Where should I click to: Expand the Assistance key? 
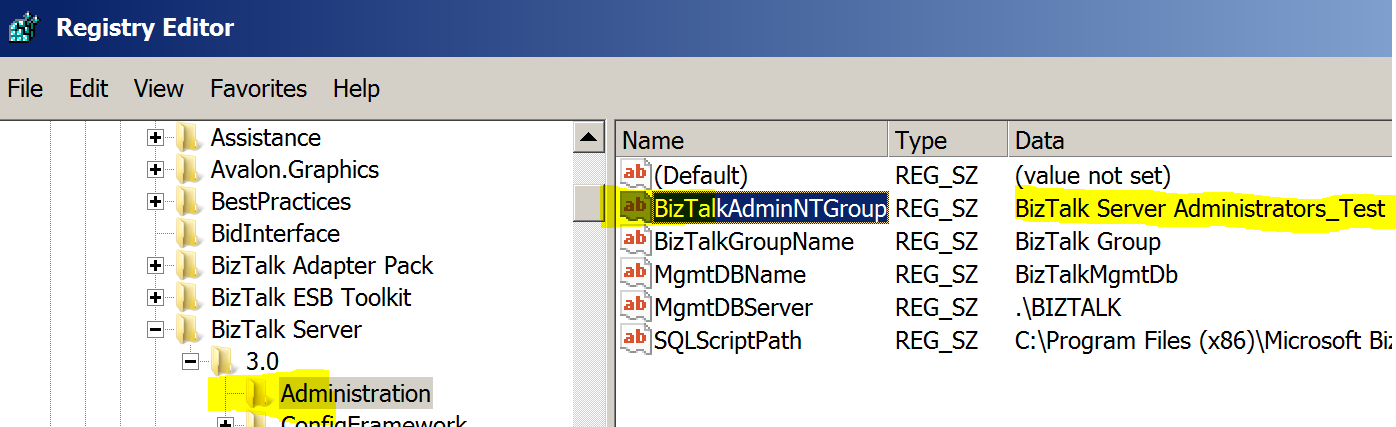tap(155, 138)
